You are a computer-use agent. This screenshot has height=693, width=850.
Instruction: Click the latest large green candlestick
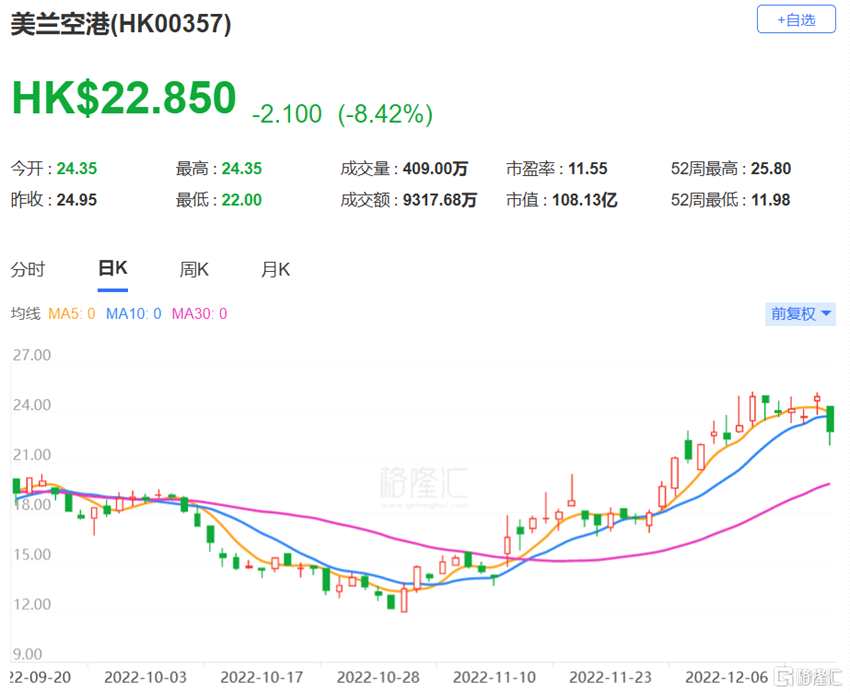point(830,419)
